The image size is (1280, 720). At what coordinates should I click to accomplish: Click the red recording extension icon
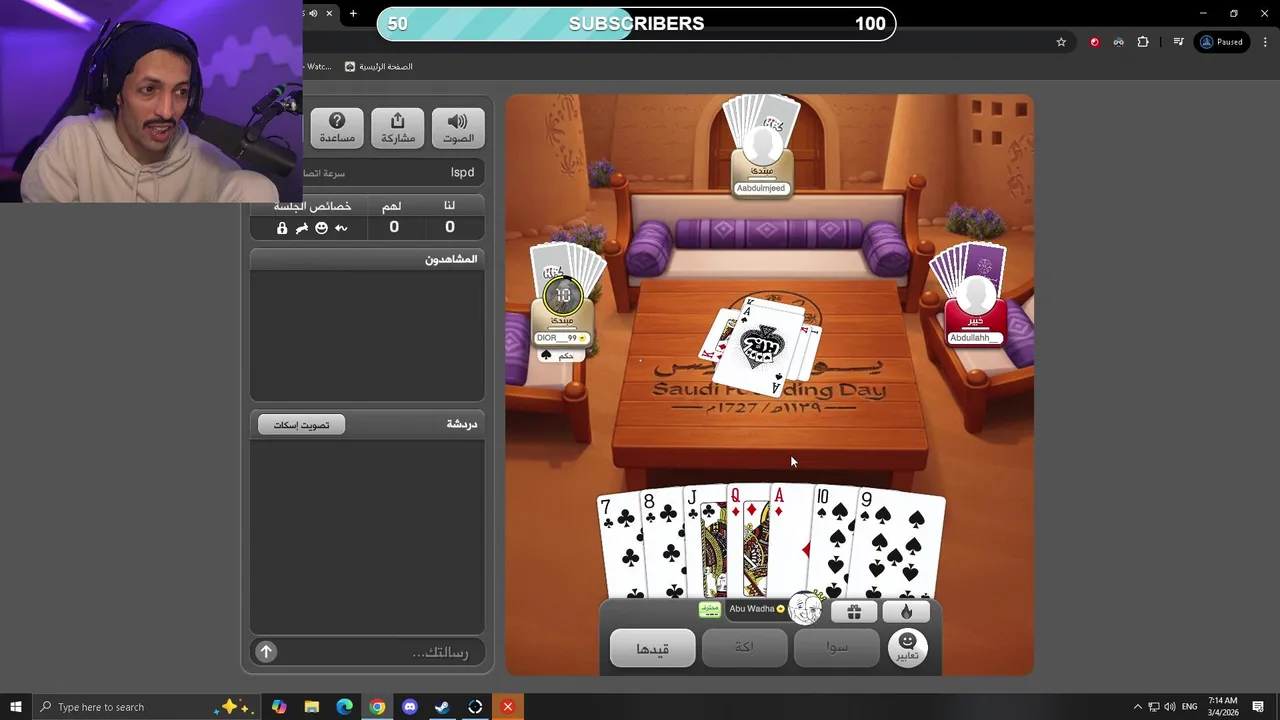pos(1094,42)
